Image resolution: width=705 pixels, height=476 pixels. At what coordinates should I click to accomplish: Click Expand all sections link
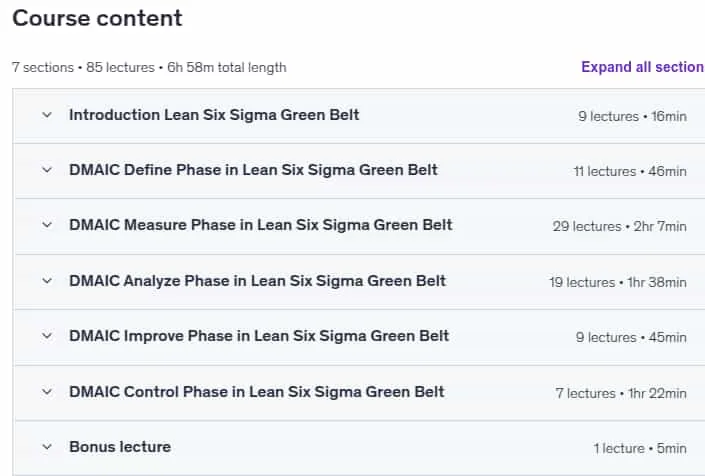pyautogui.click(x=643, y=67)
